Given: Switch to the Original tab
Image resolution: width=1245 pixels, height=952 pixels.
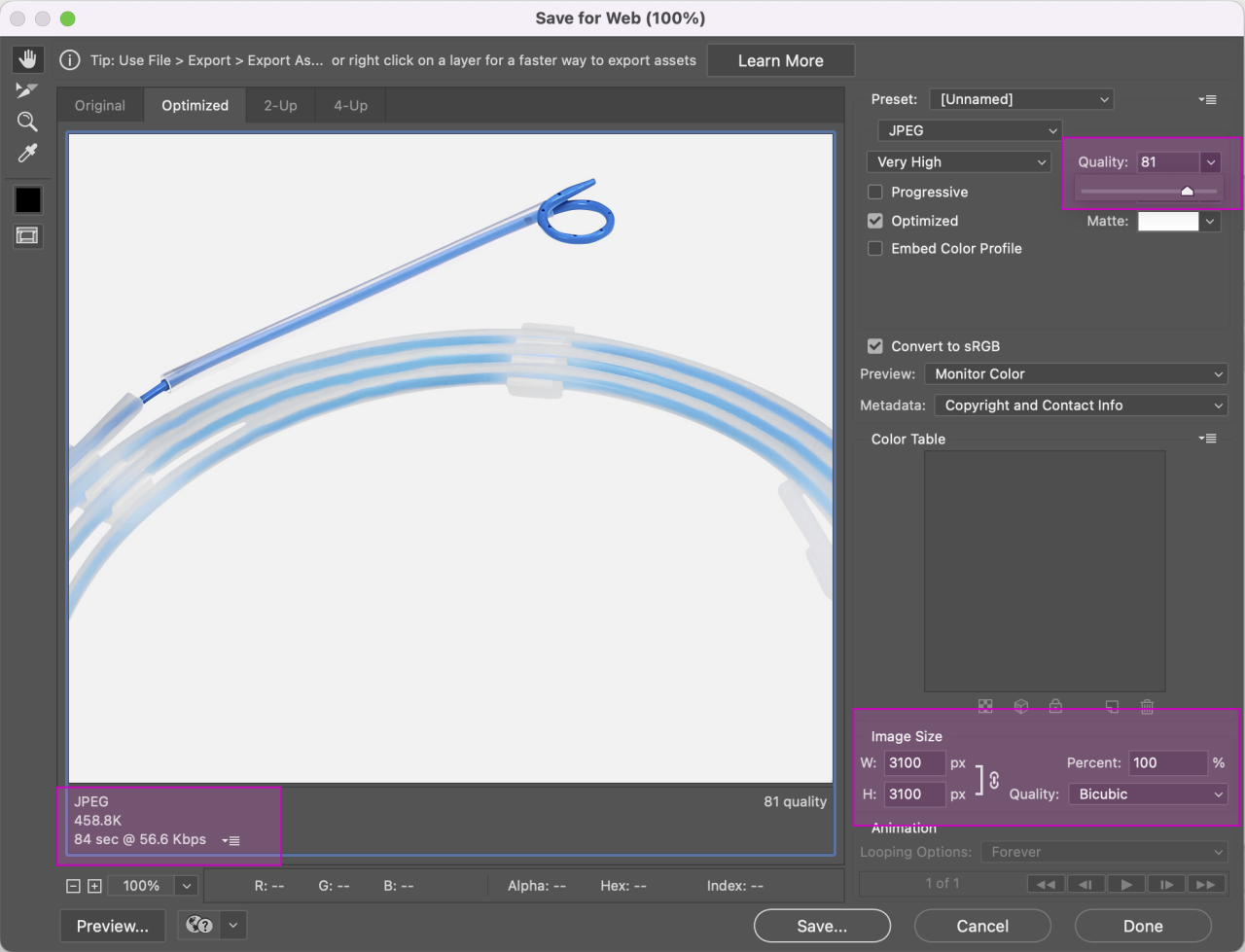Looking at the screenshot, I should click(x=100, y=105).
